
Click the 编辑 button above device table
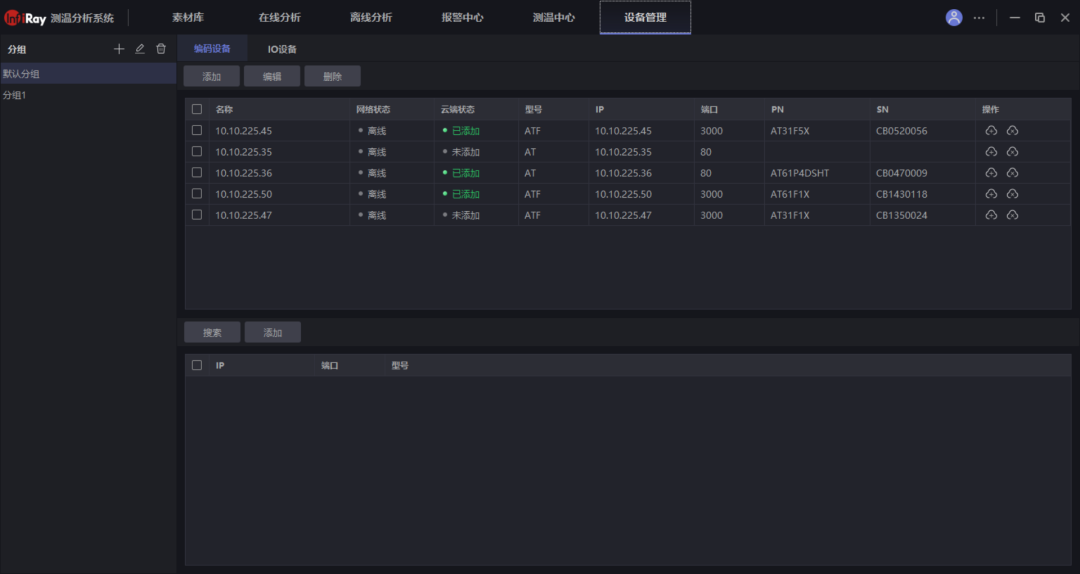click(272, 76)
